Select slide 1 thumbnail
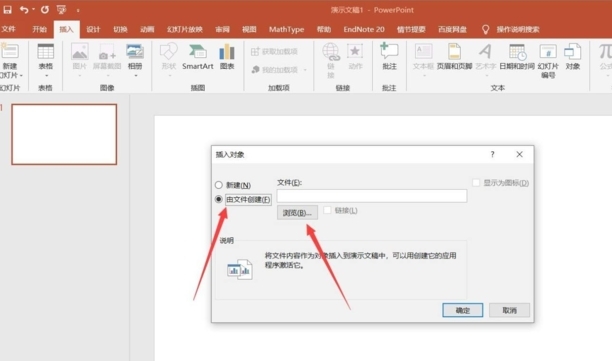 (64, 134)
